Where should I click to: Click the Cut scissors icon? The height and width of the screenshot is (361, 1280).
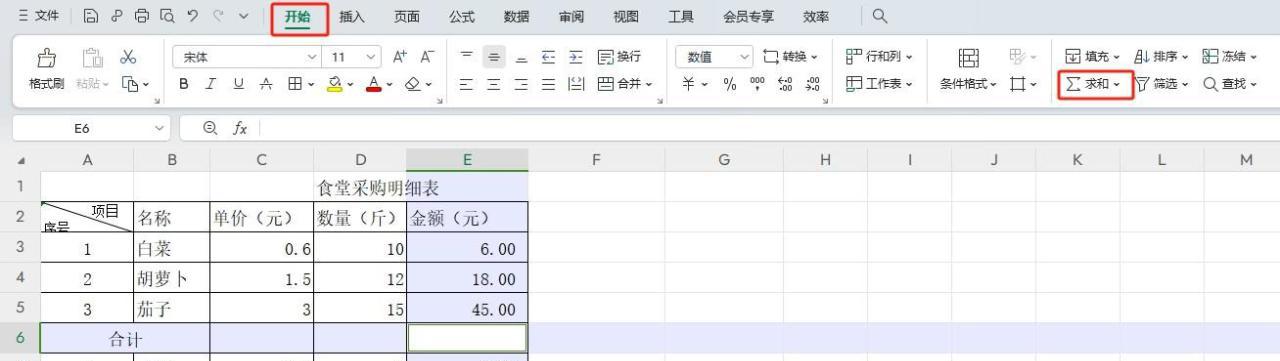click(128, 58)
